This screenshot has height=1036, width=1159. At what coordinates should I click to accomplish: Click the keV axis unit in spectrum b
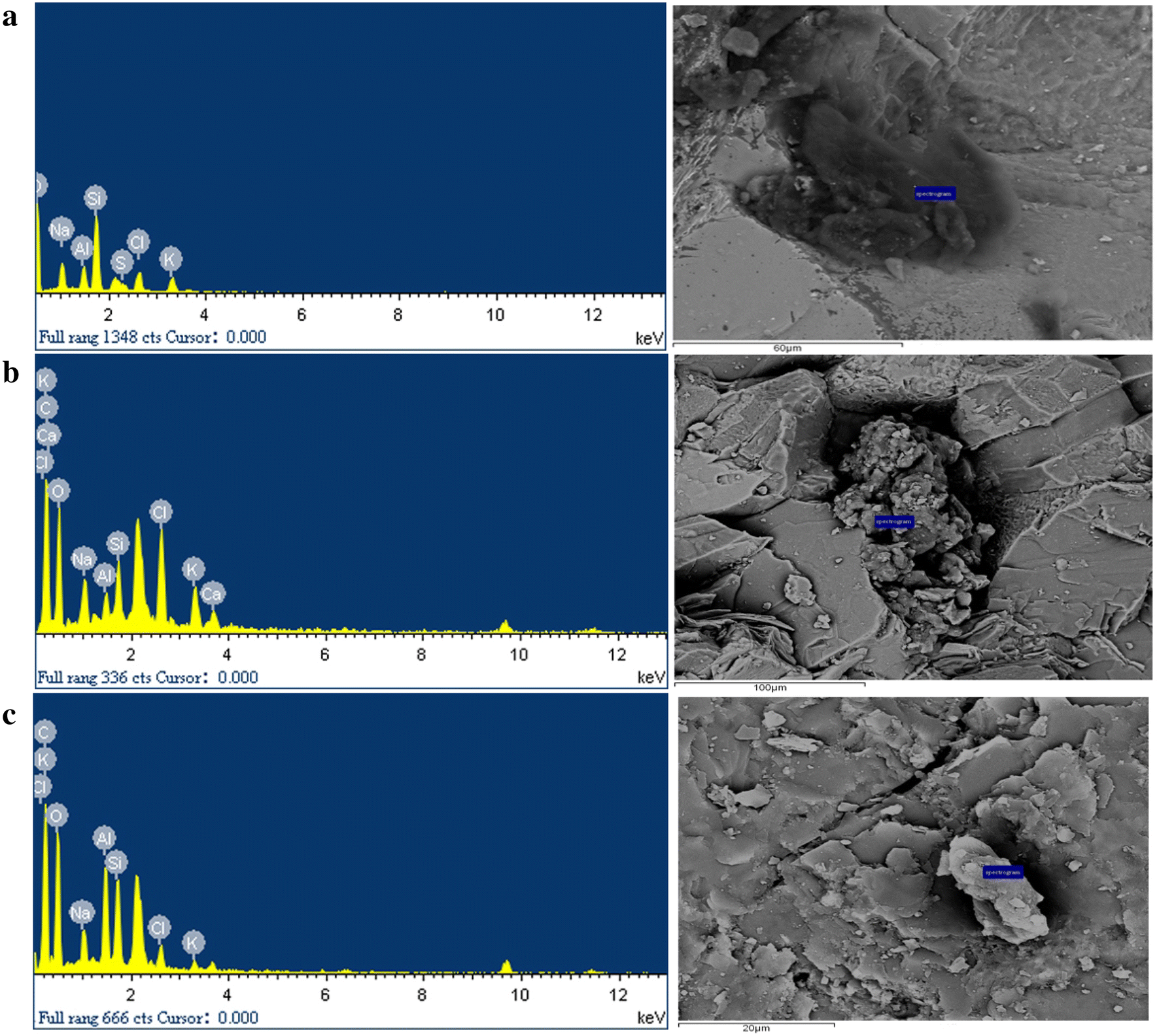[x=651, y=677]
